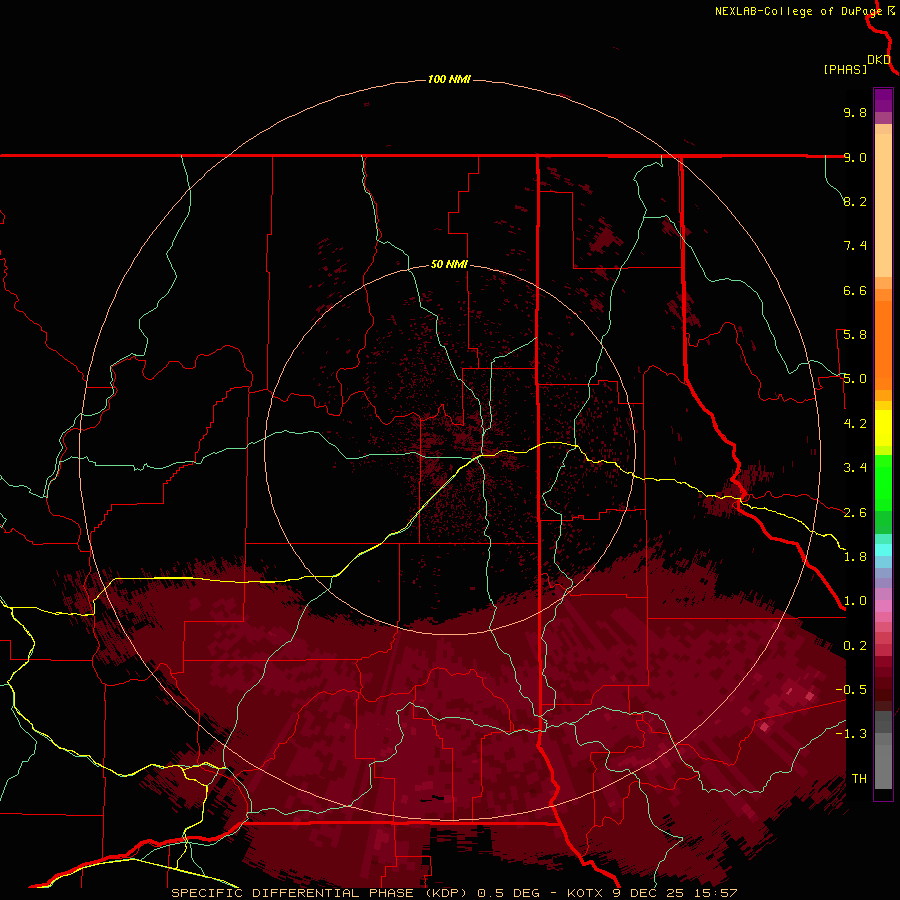Viewport: 900px width, 900px height.
Task: Click the 5.0 scale label
Action: click(855, 379)
